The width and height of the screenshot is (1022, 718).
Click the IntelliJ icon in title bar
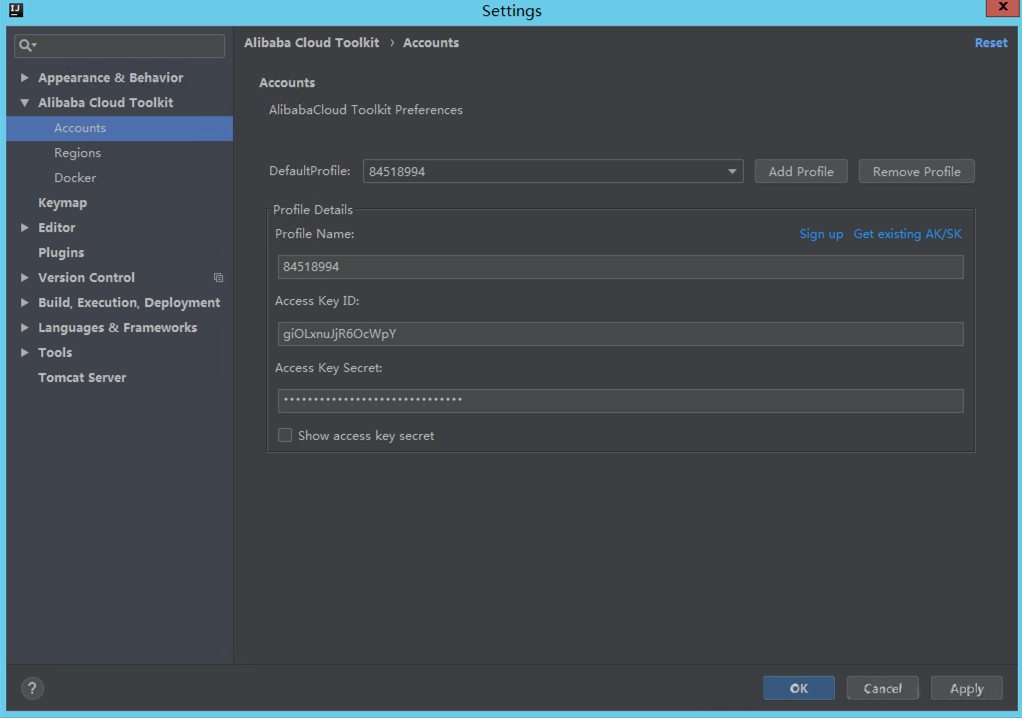click(16, 10)
